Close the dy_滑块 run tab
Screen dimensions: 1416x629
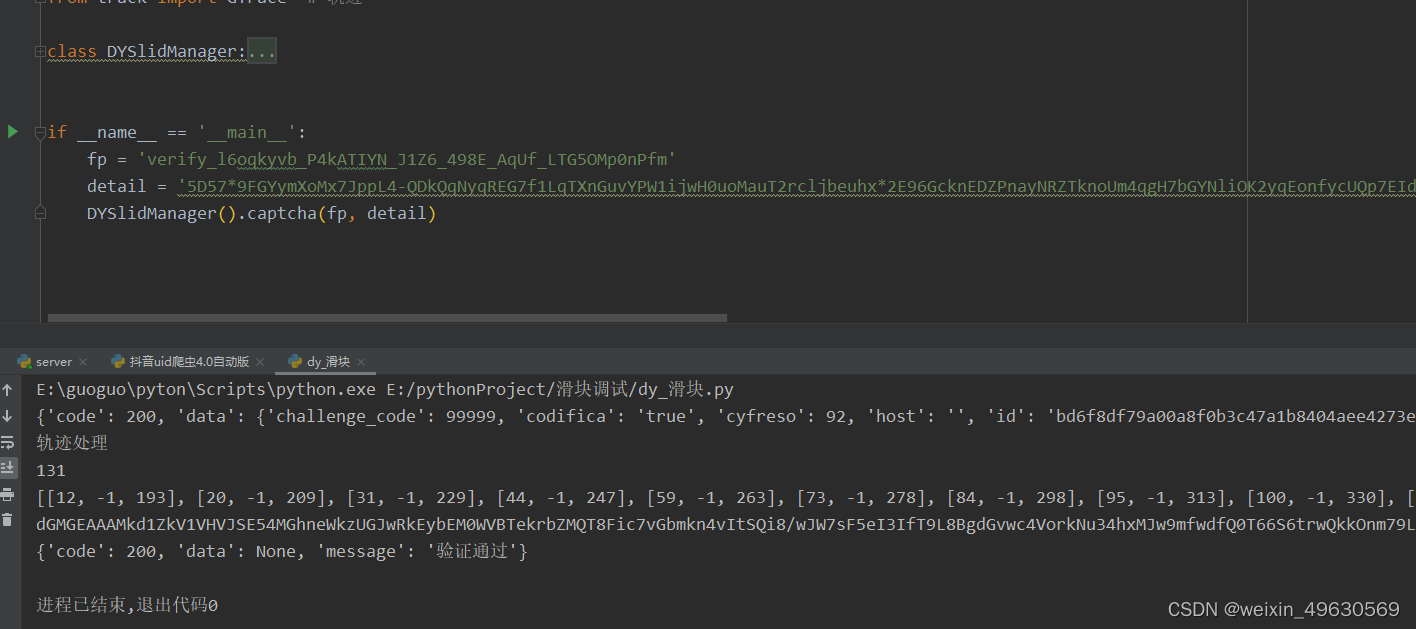(x=361, y=362)
